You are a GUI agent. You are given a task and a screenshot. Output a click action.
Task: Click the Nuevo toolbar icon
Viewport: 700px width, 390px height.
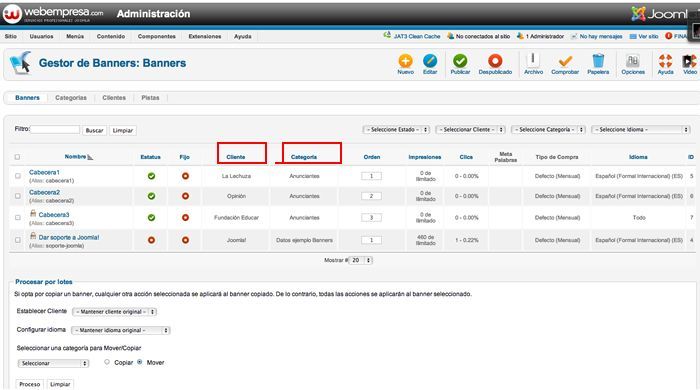pyautogui.click(x=405, y=61)
